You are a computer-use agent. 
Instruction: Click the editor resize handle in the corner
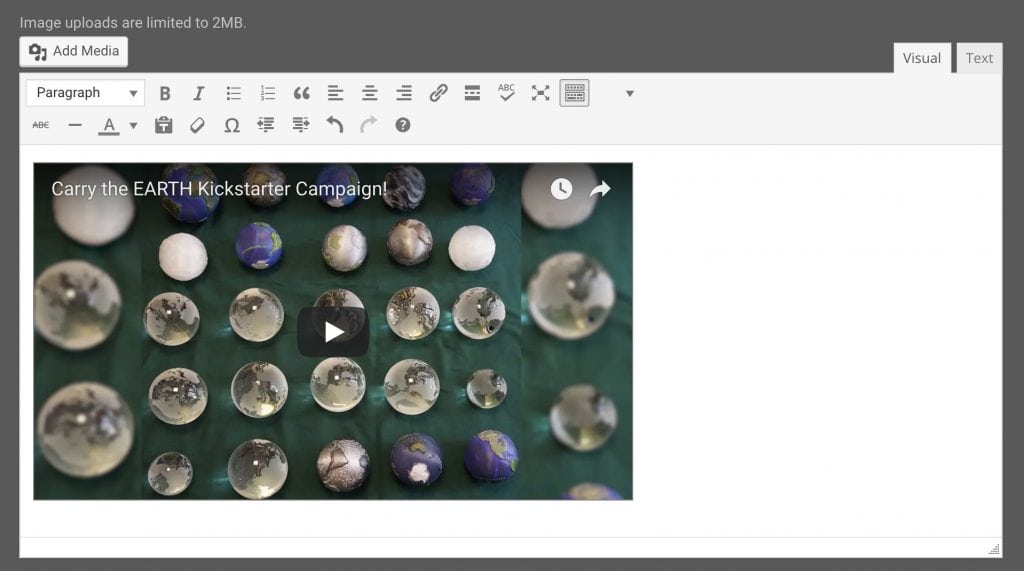click(x=994, y=549)
